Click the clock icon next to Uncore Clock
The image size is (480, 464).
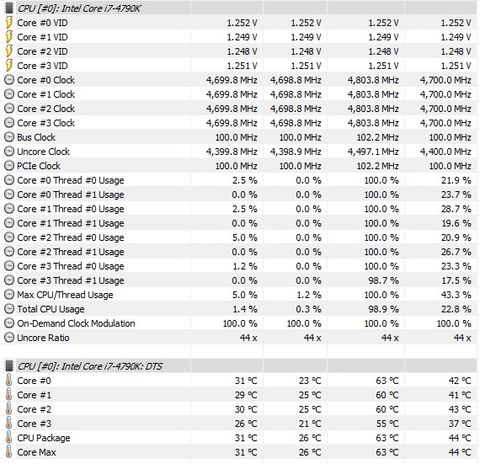[x=9, y=152]
